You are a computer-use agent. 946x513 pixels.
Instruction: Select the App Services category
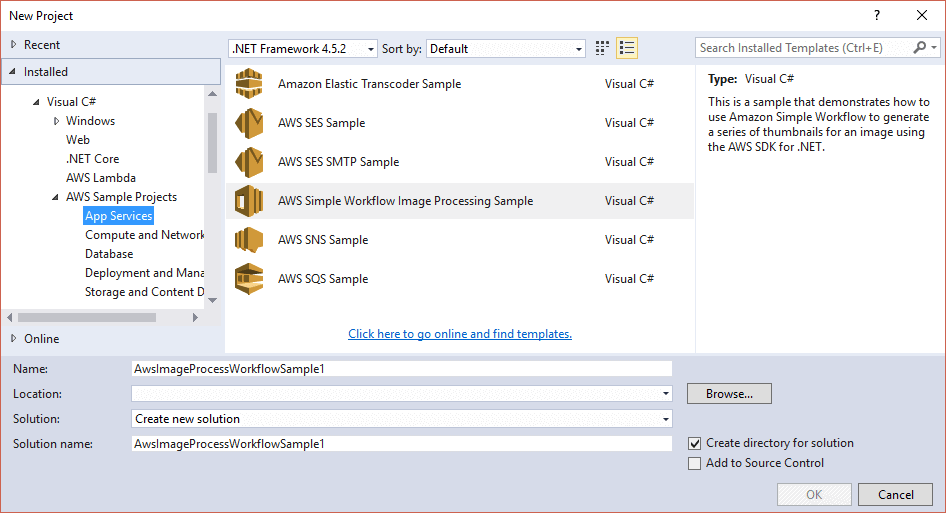click(x=118, y=216)
